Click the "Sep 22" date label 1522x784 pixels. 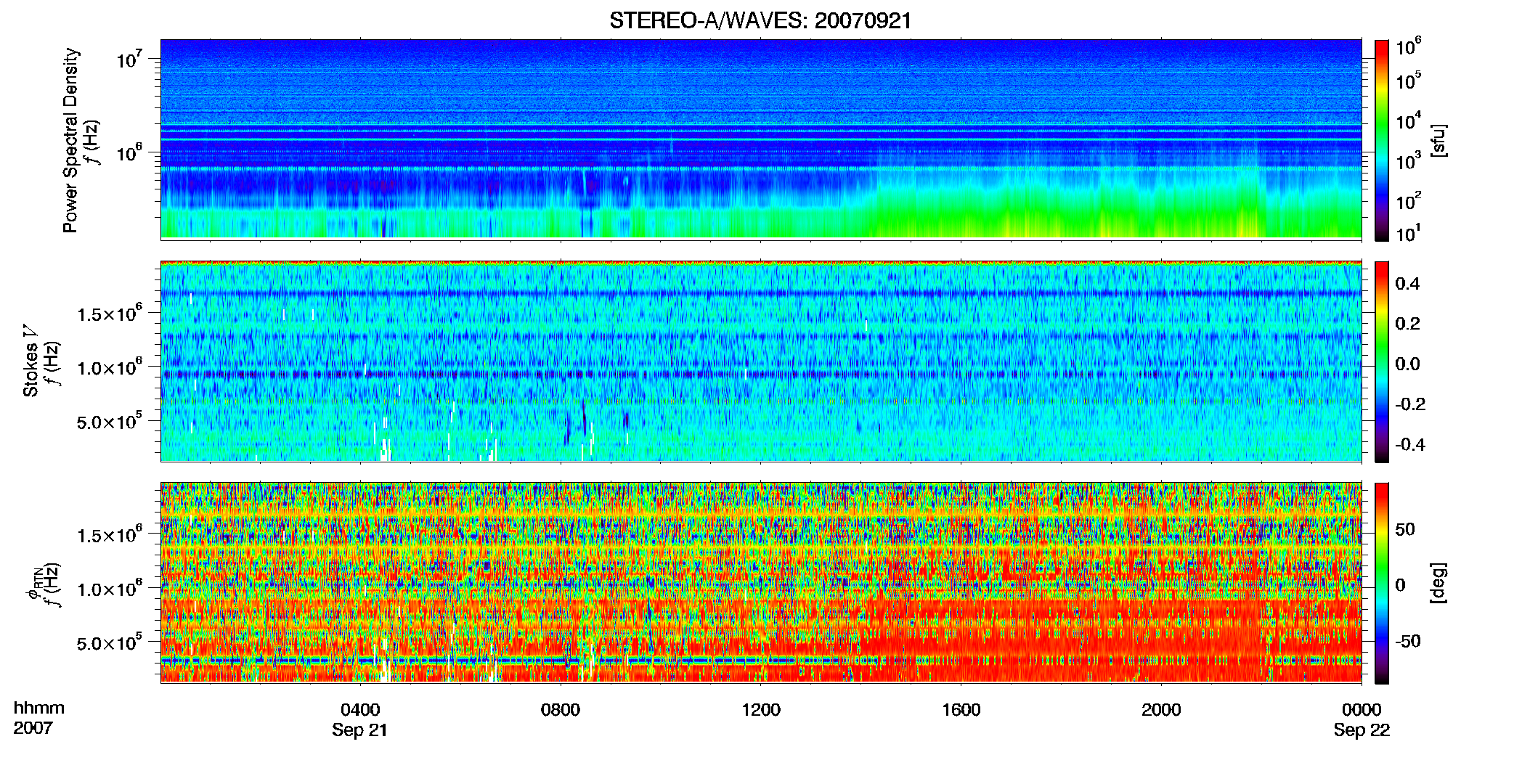tap(1362, 730)
